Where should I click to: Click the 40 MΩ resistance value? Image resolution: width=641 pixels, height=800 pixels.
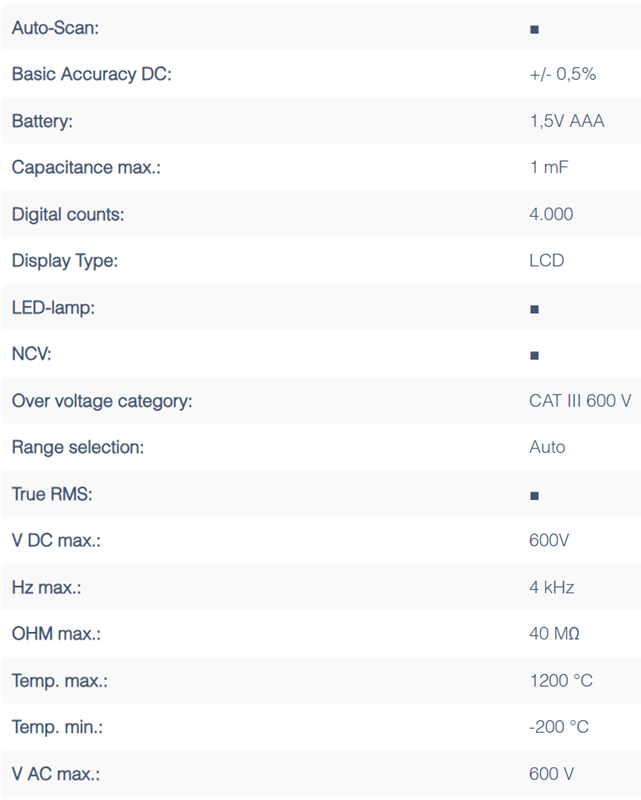554,634
